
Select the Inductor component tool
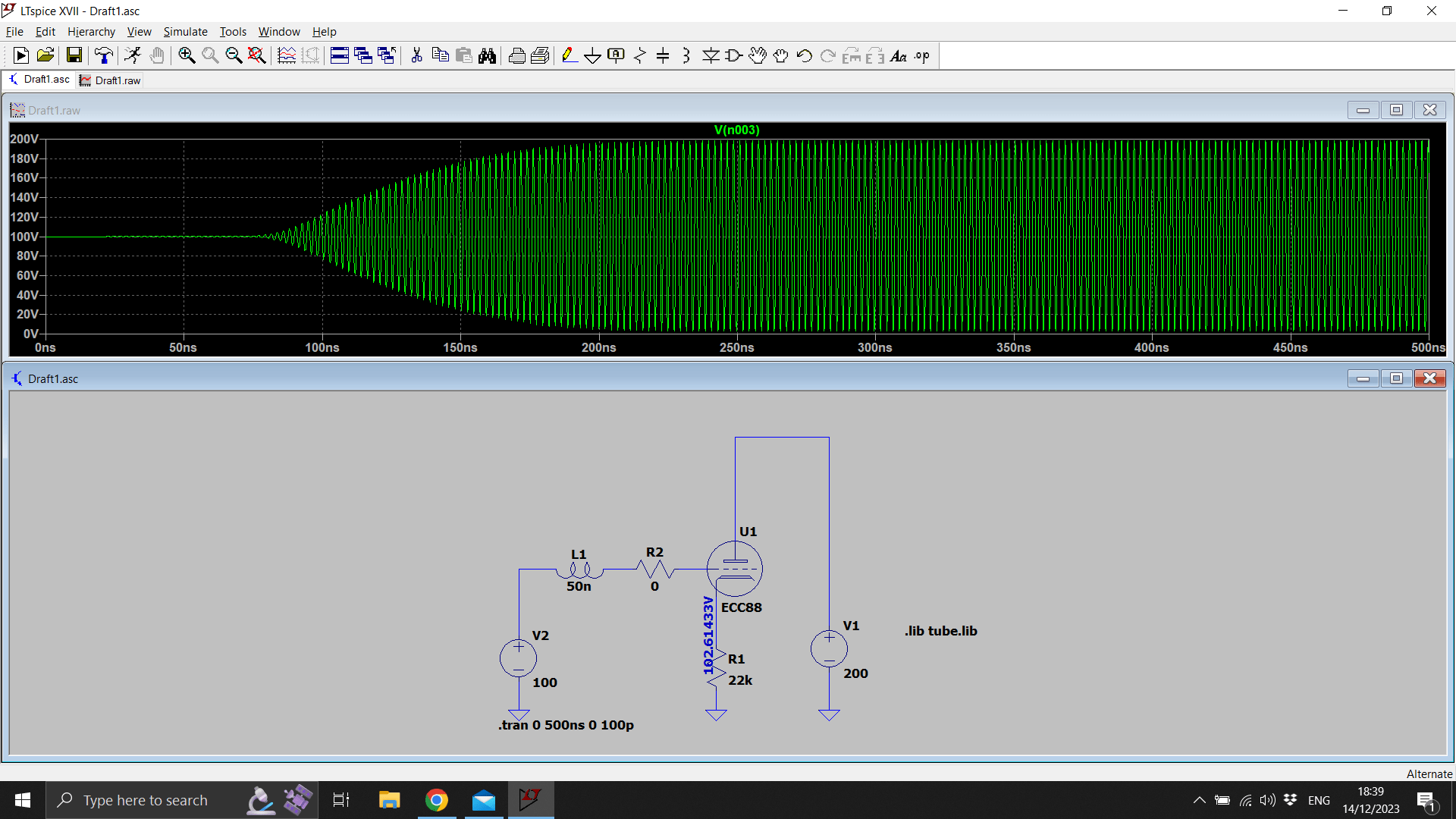[686, 55]
